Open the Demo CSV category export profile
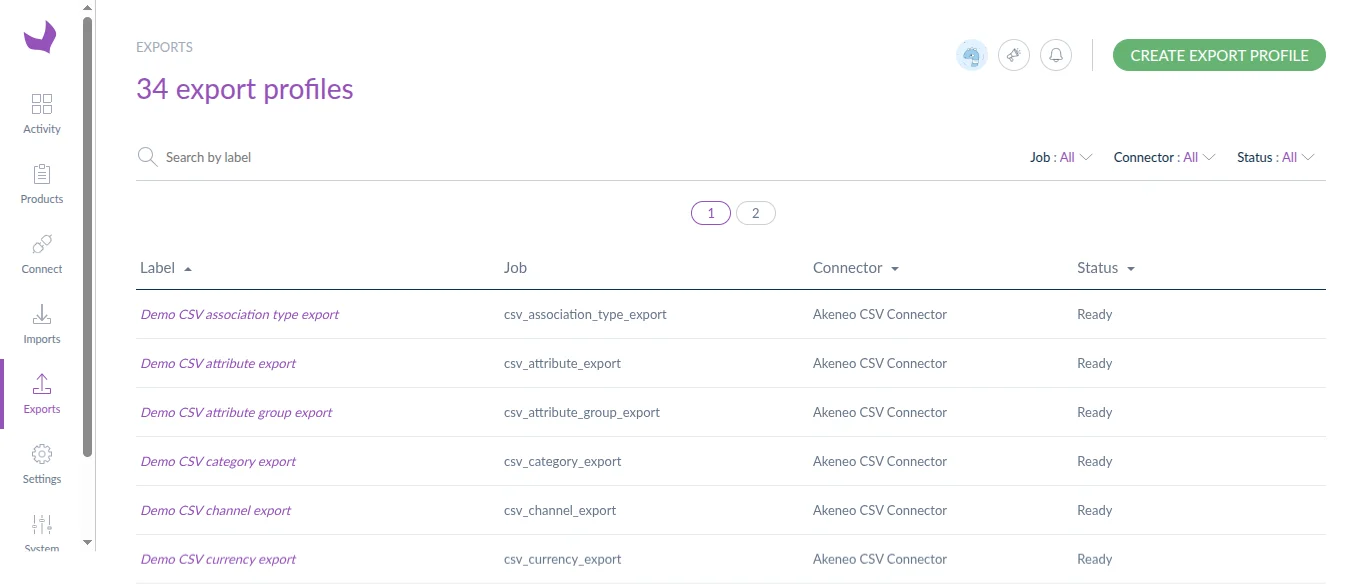This screenshot has height=587, width=1366. [218, 461]
